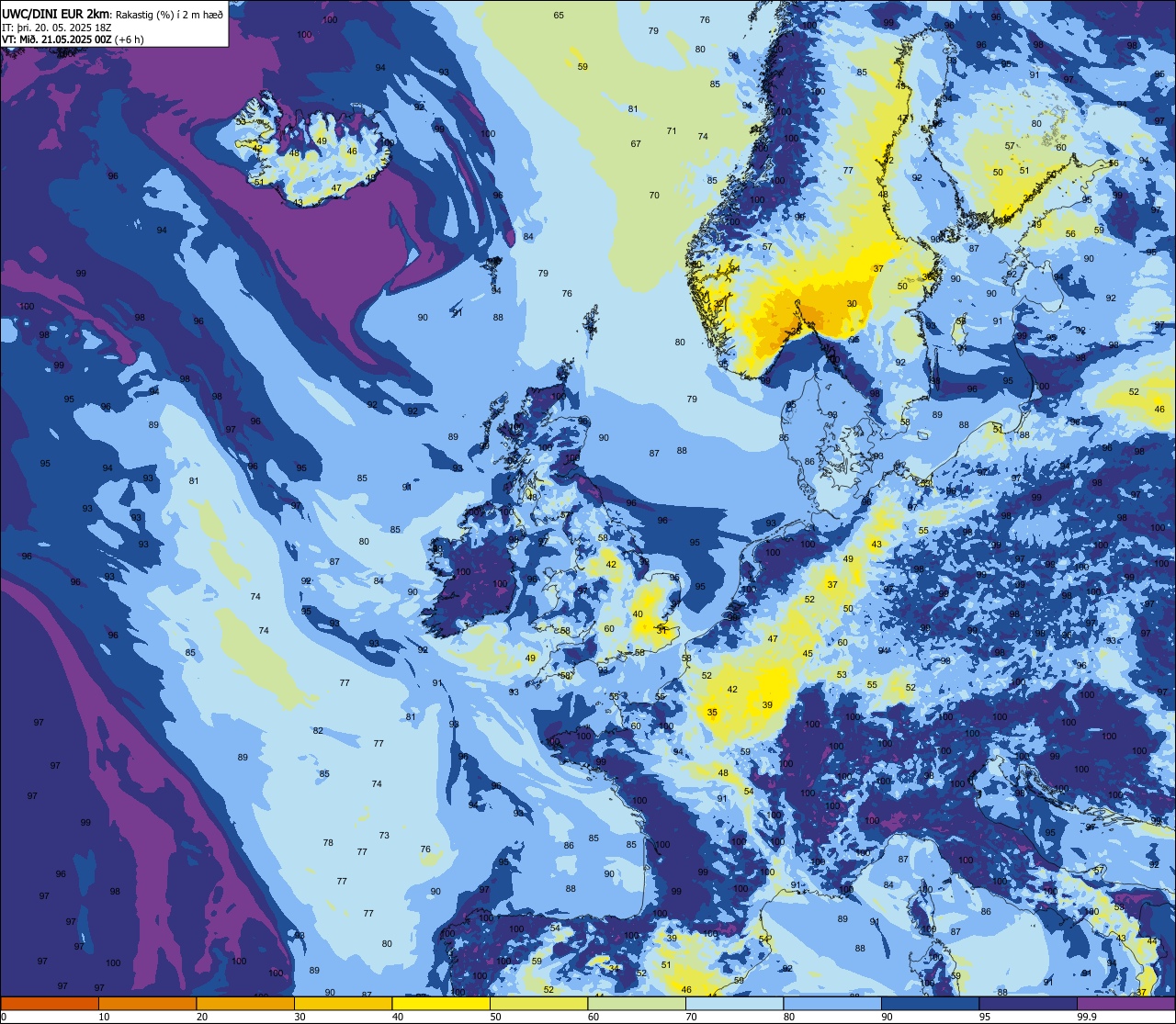The image size is (1176, 1024).
Task: Click the Rakastig (%) í 2 m hæð label
Action: (169, 15)
